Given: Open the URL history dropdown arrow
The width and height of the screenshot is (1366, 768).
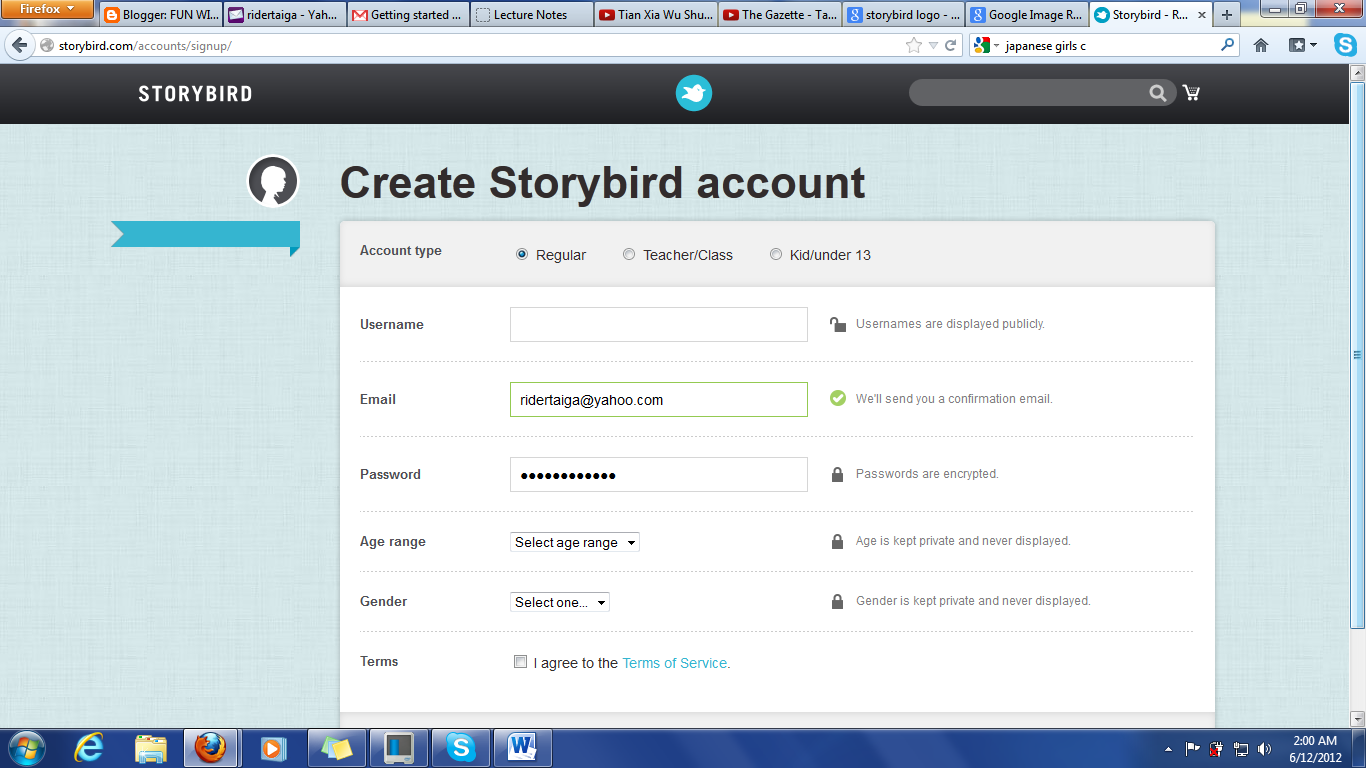Looking at the screenshot, I should coord(933,45).
